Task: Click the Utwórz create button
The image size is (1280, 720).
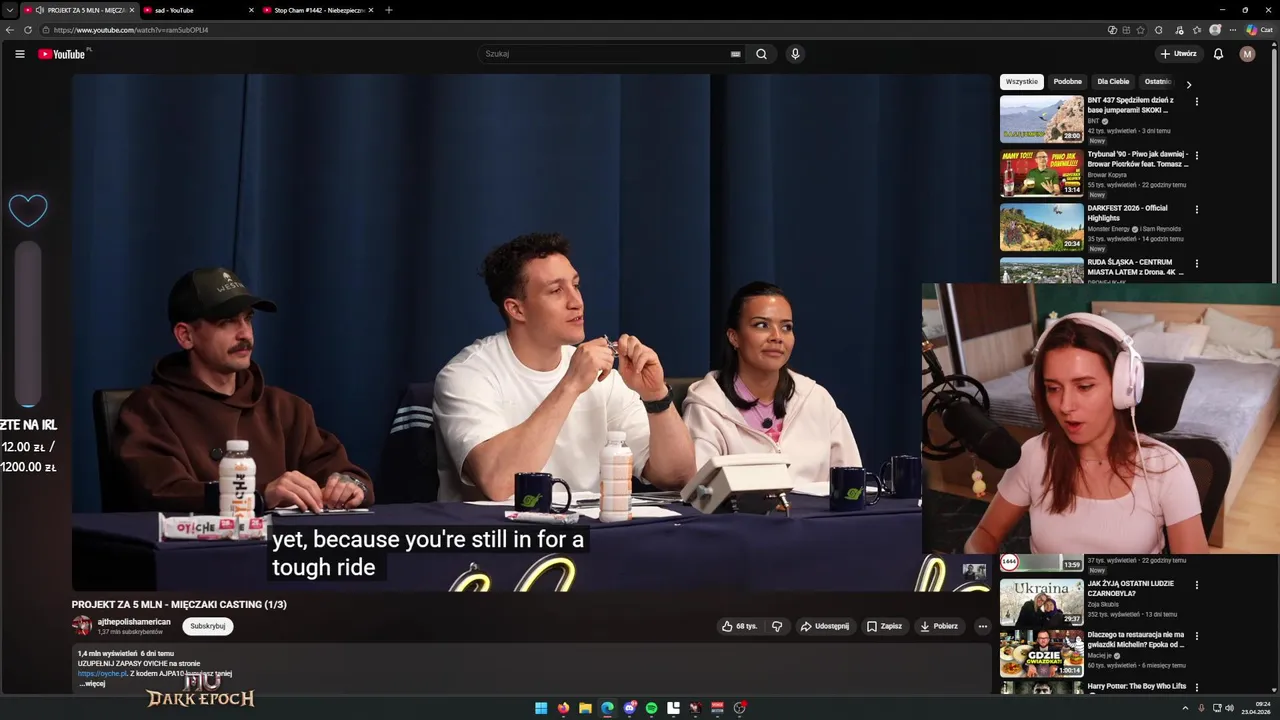Action: 1178,54
